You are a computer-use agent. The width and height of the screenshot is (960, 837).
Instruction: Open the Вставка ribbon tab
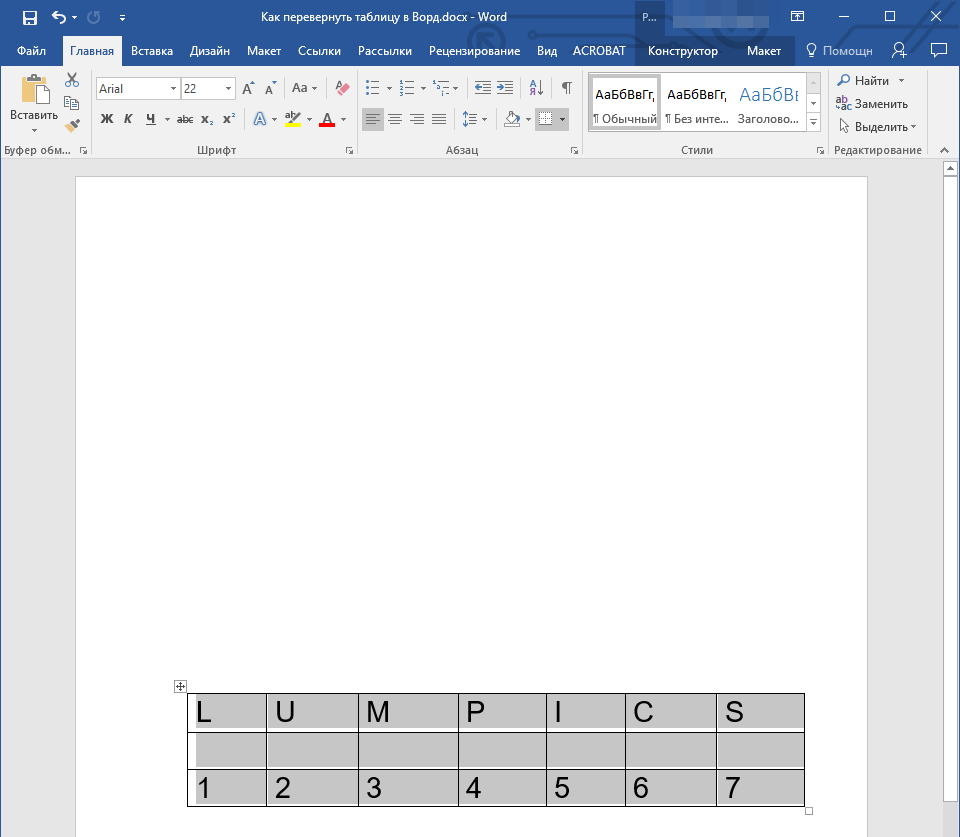[x=152, y=51]
